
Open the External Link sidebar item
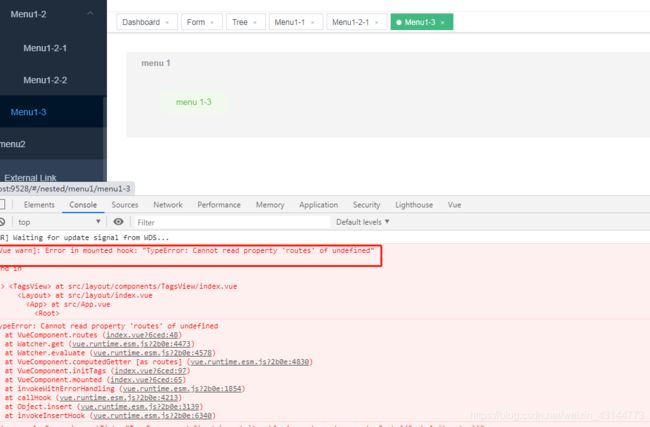[30, 178]
